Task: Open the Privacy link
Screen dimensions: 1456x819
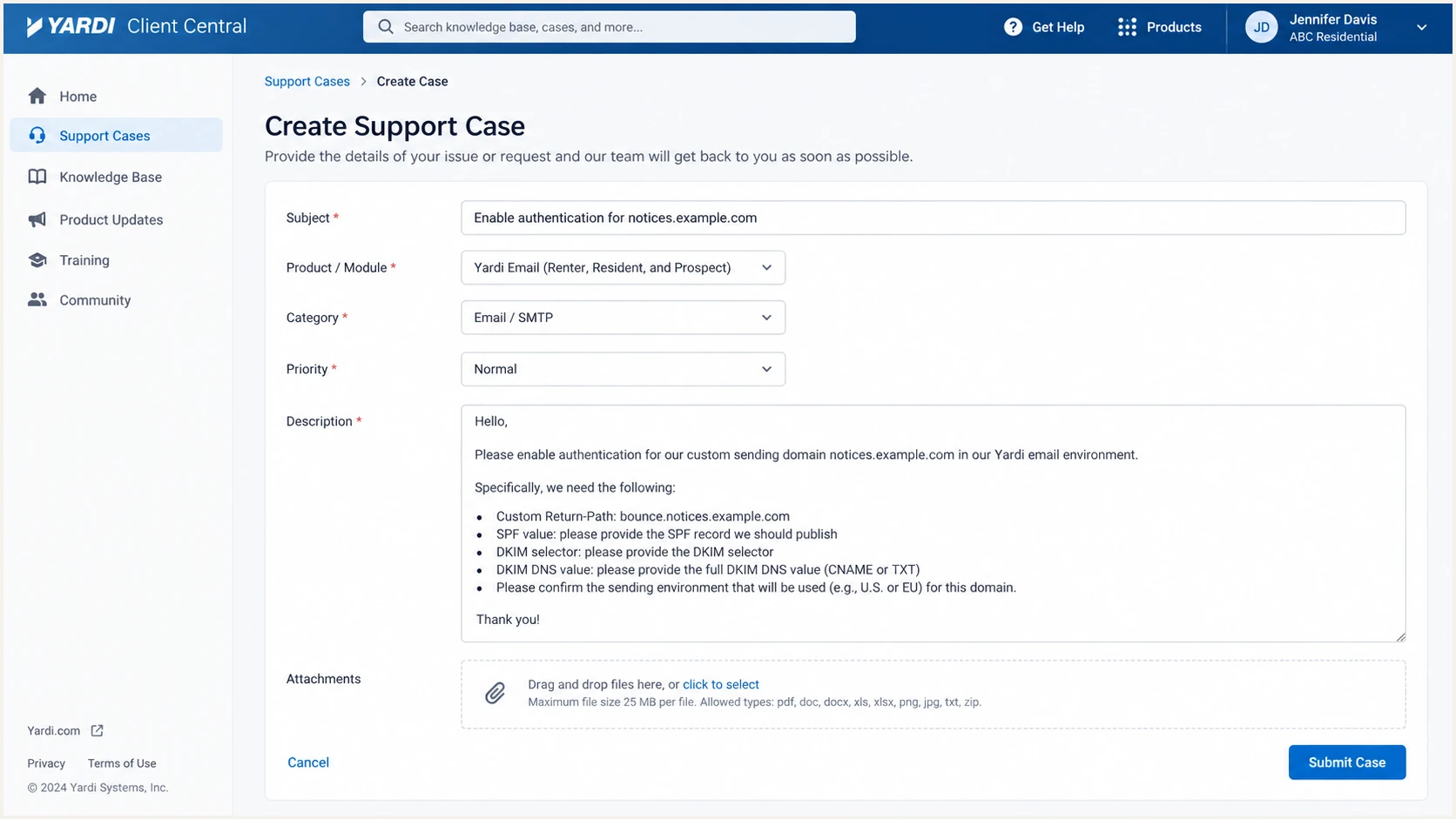Action: 46,763
